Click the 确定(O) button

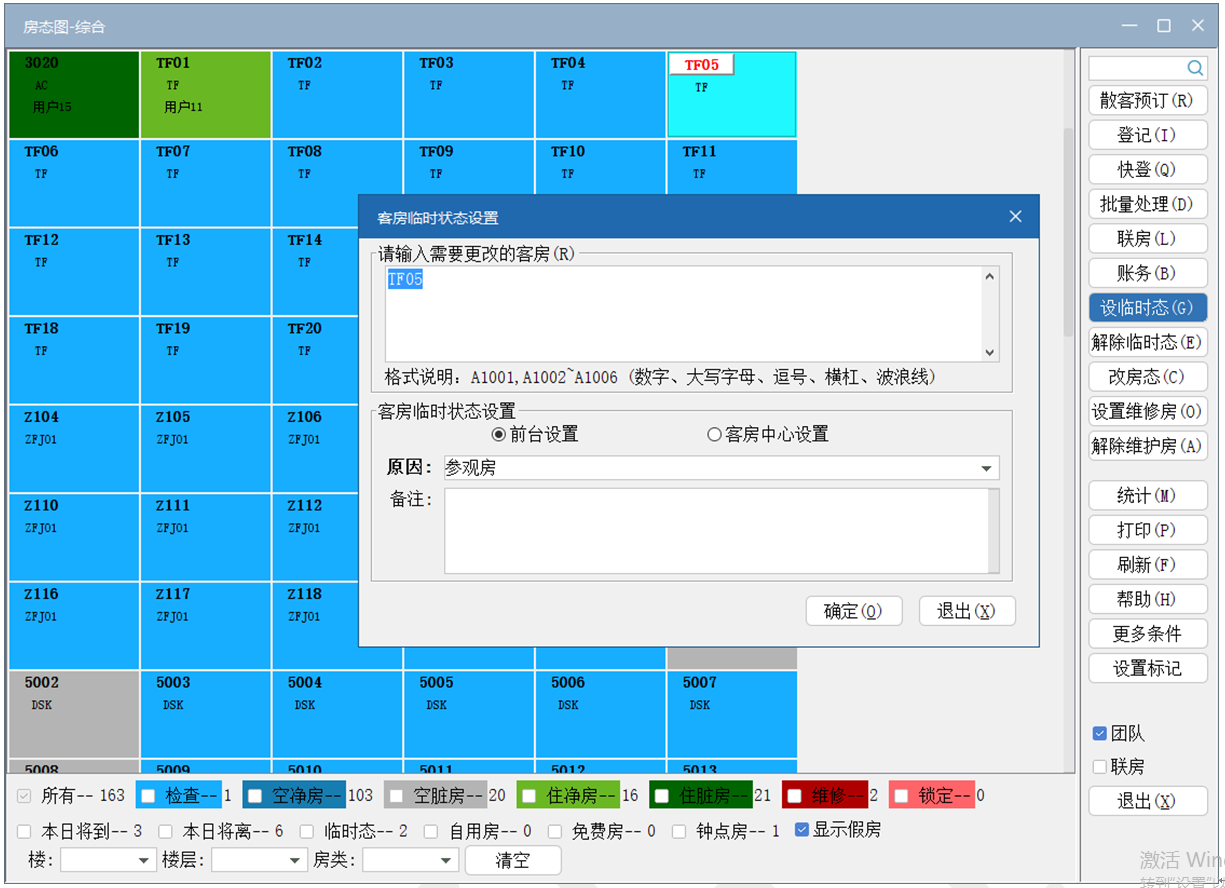coord(853,611)
